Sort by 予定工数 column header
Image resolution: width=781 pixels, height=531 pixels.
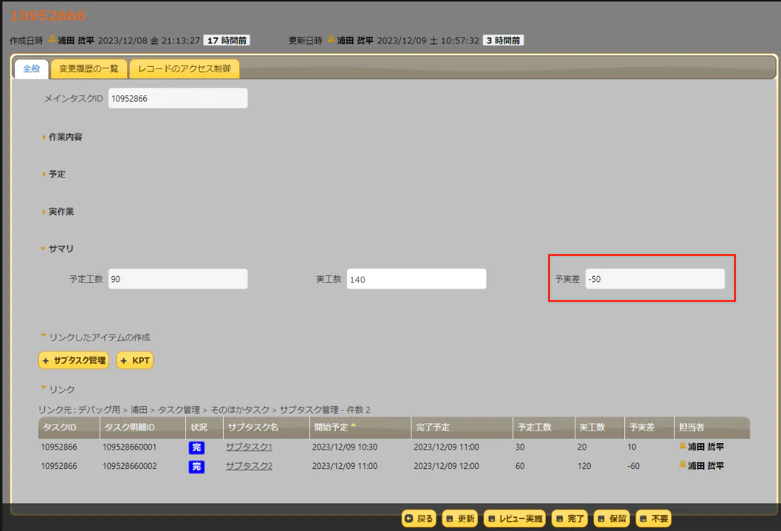[543, 427]
